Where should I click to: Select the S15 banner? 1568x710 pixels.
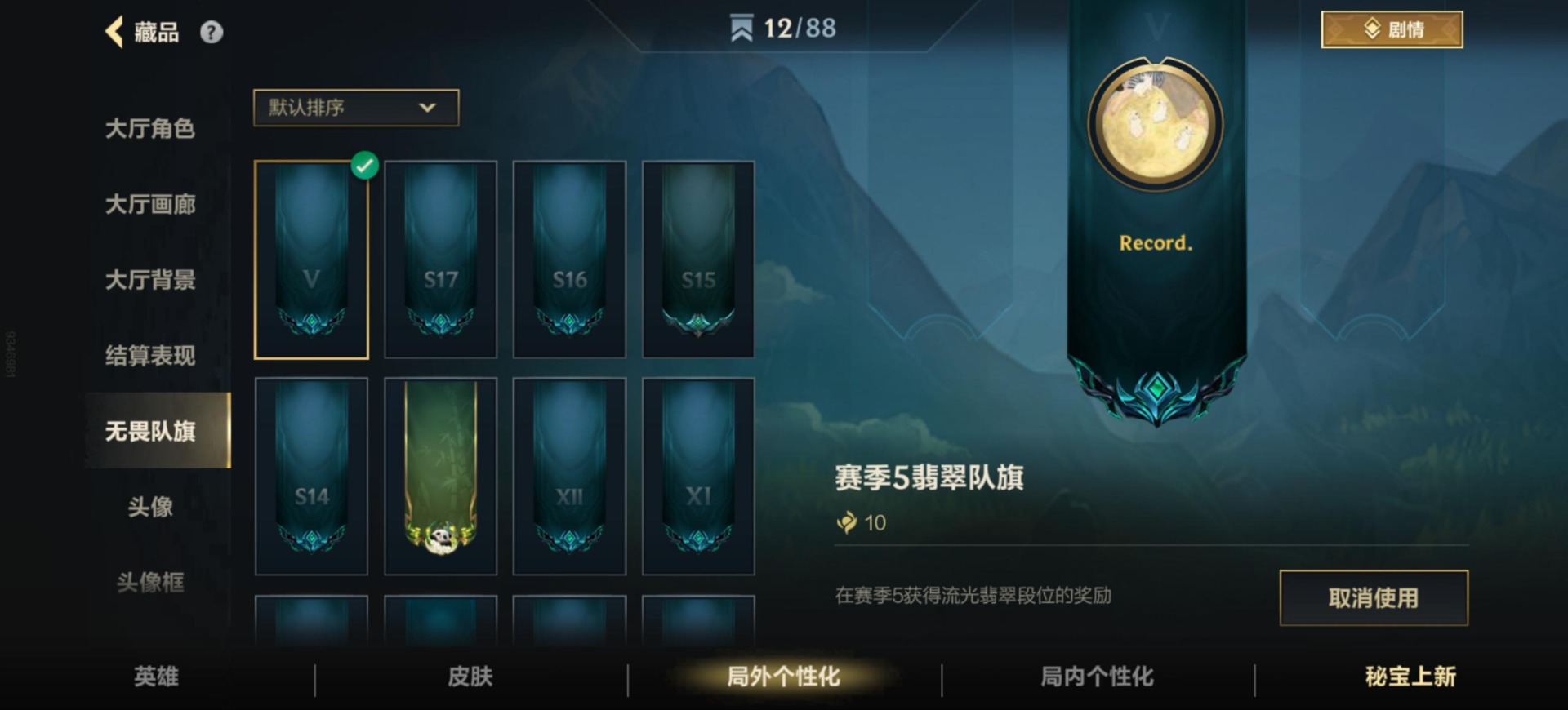point(698,260)
